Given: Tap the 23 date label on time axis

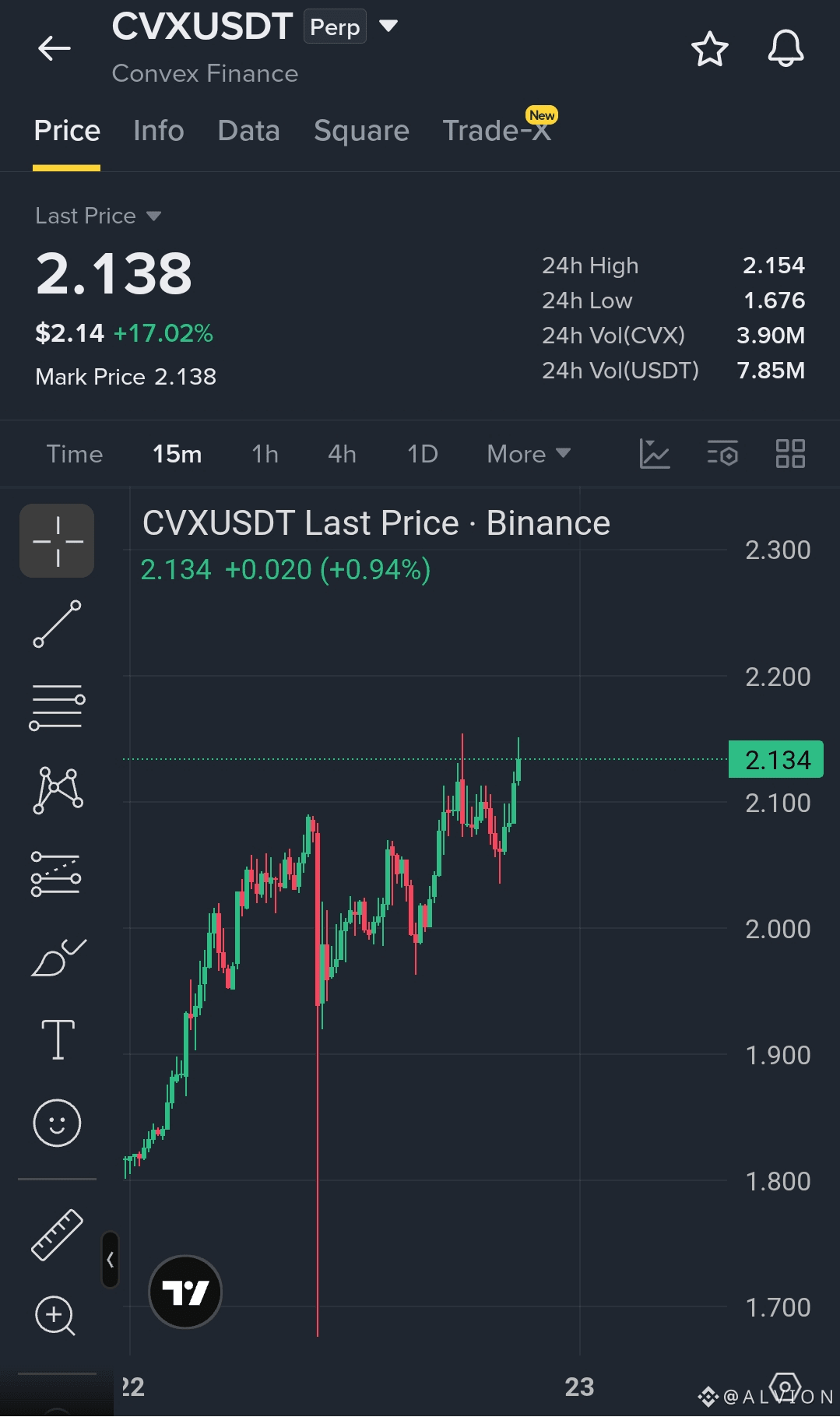Looking at the screenshot, I should tap(579, 1387).
